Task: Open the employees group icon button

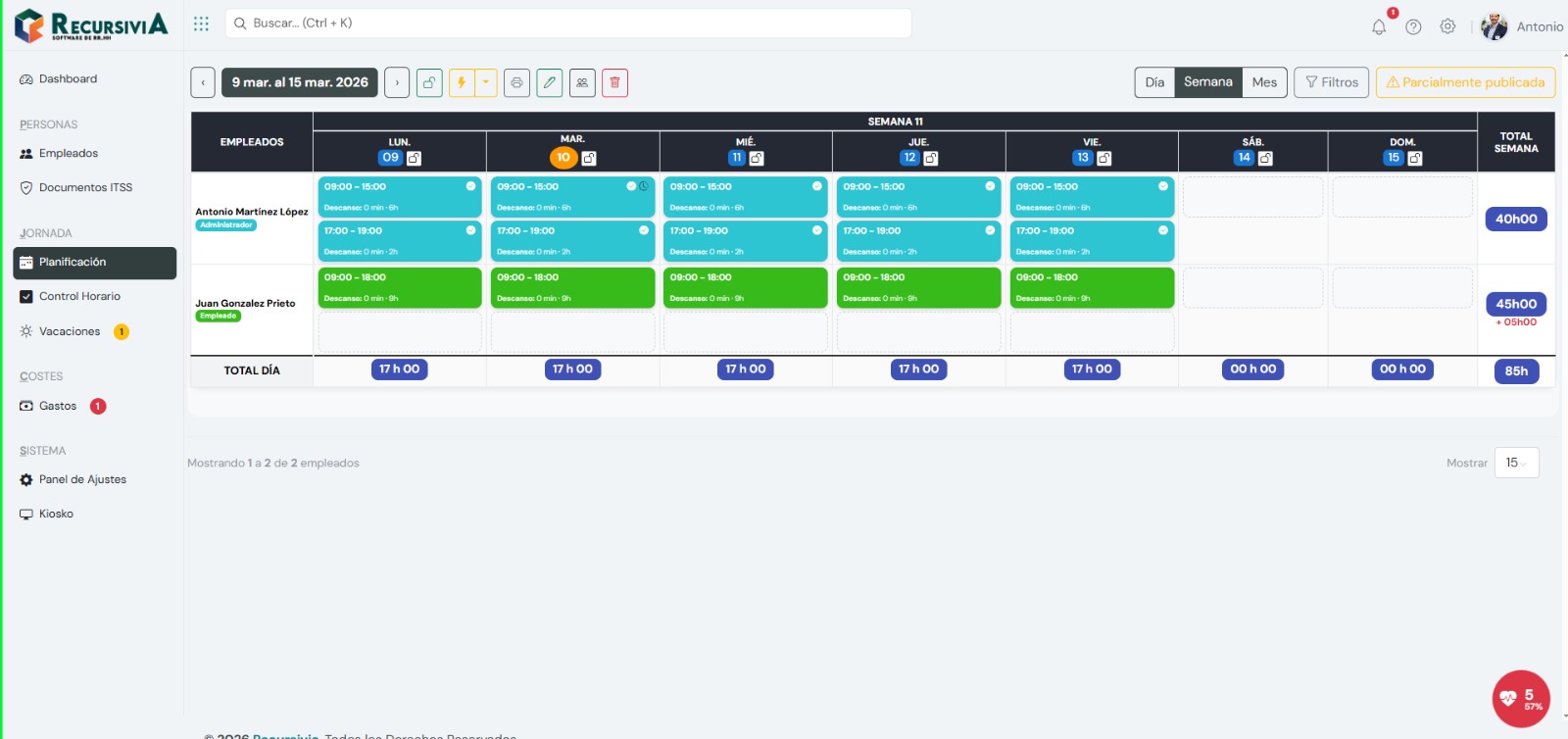Action: 582,83
